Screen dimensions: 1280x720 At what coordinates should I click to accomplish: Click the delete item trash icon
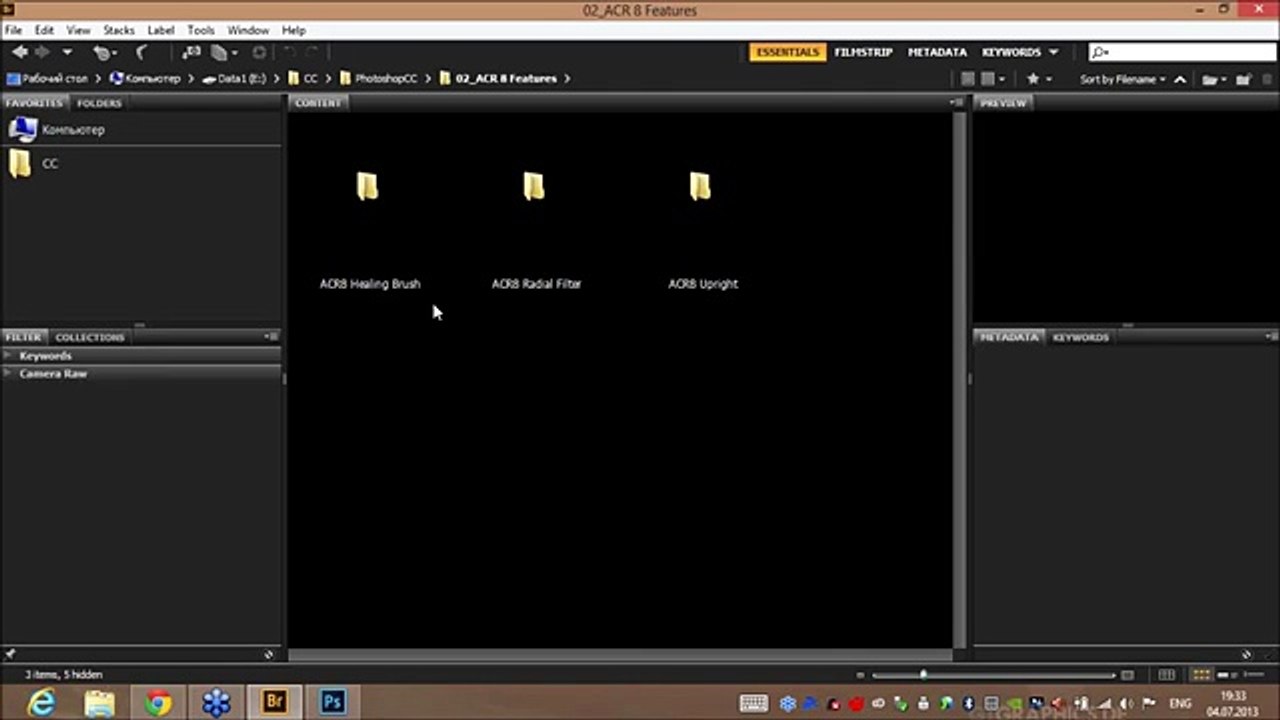[x=1267, y=79]
